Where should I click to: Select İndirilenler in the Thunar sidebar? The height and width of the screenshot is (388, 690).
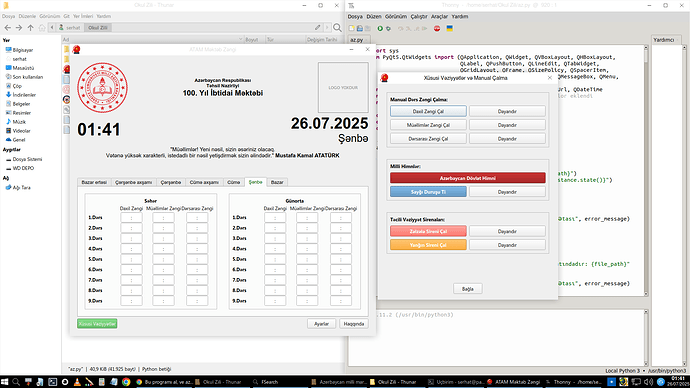(24, 95)
